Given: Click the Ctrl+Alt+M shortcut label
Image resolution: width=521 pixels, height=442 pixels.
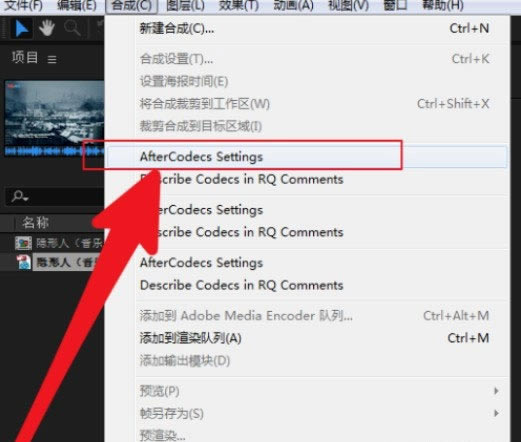Looking at the screenshot, I should click(456, 316).
